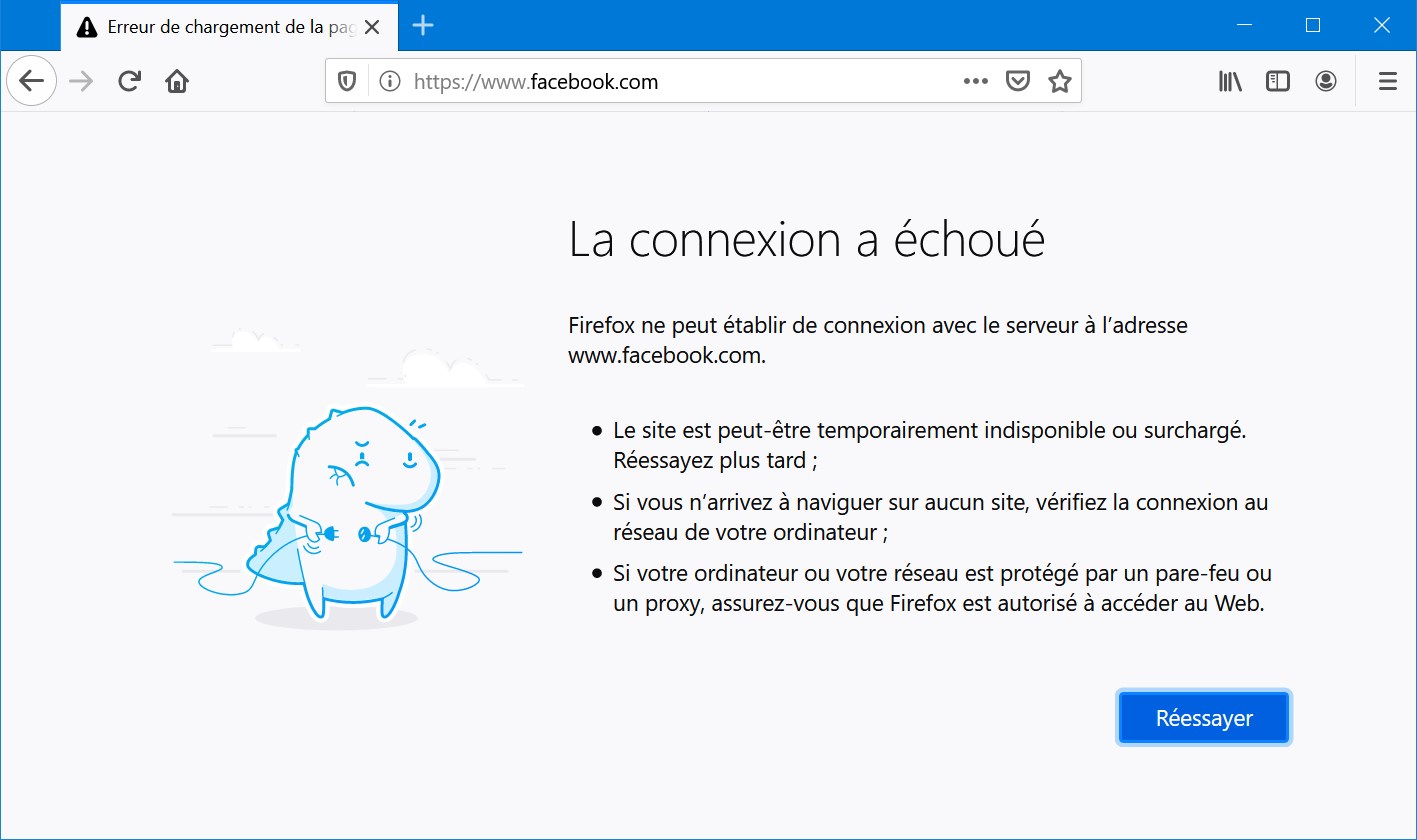Close the Firefox window
The image size is (1417, 840).
1382,26
